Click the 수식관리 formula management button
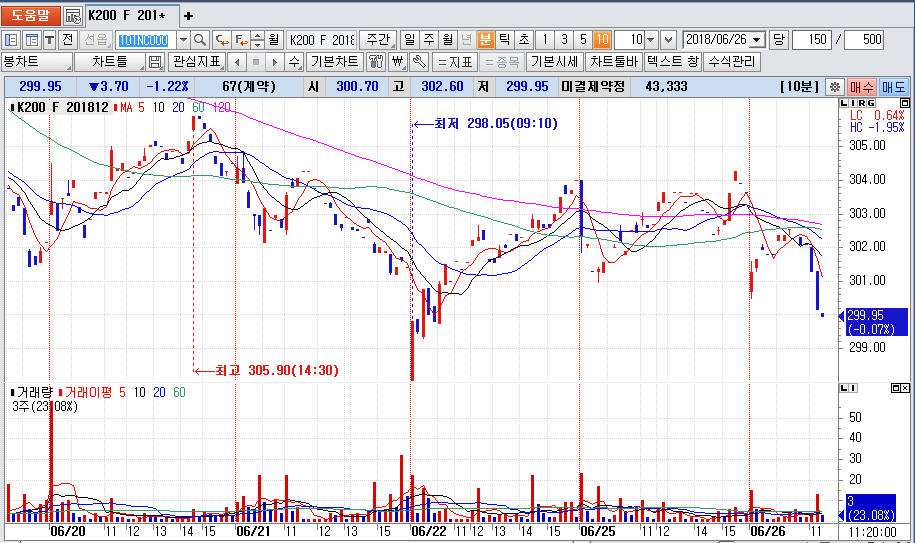Image resolution: width=915 pixels, height=543 pixels. (x=732, y=62)
